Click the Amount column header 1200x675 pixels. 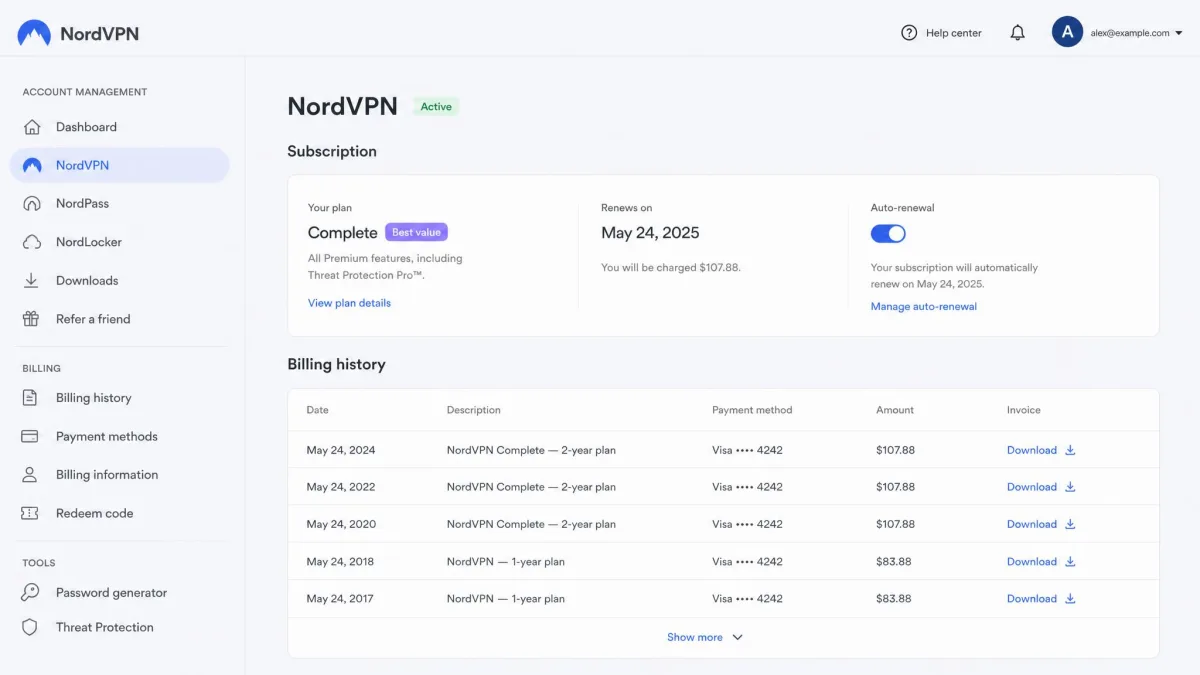(895, 410)
